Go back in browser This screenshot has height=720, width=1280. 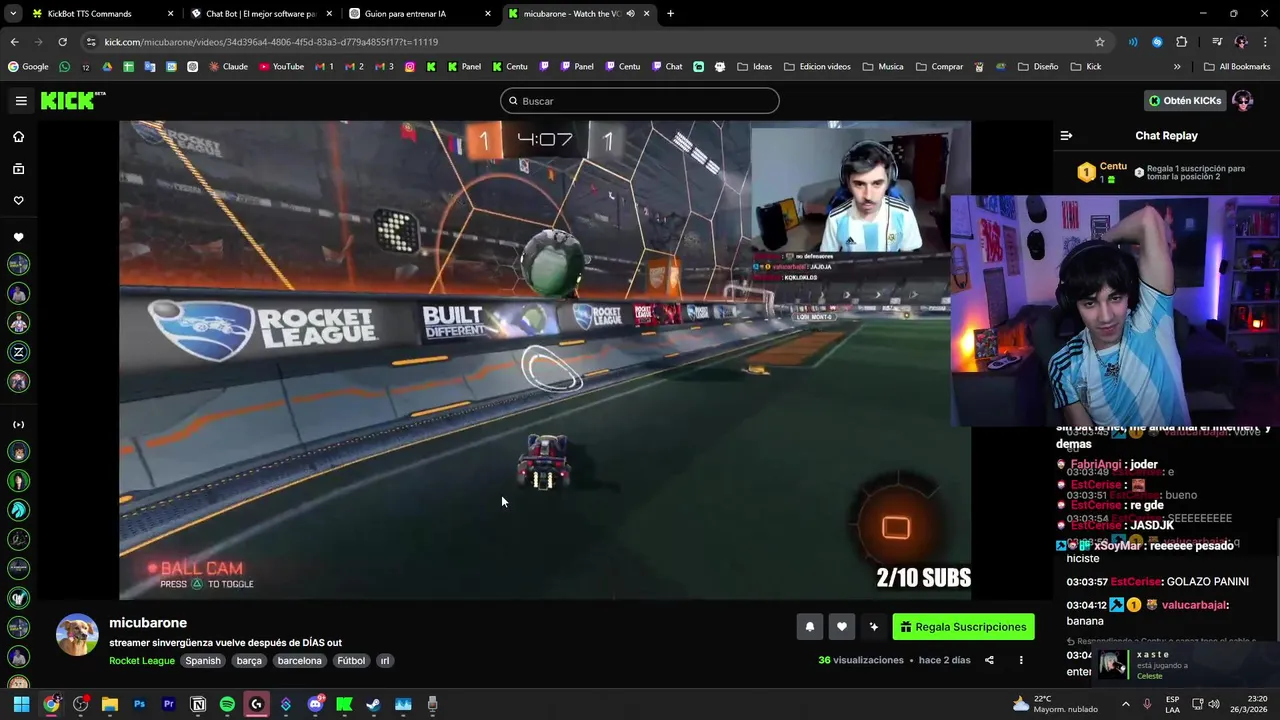[14, 42]
